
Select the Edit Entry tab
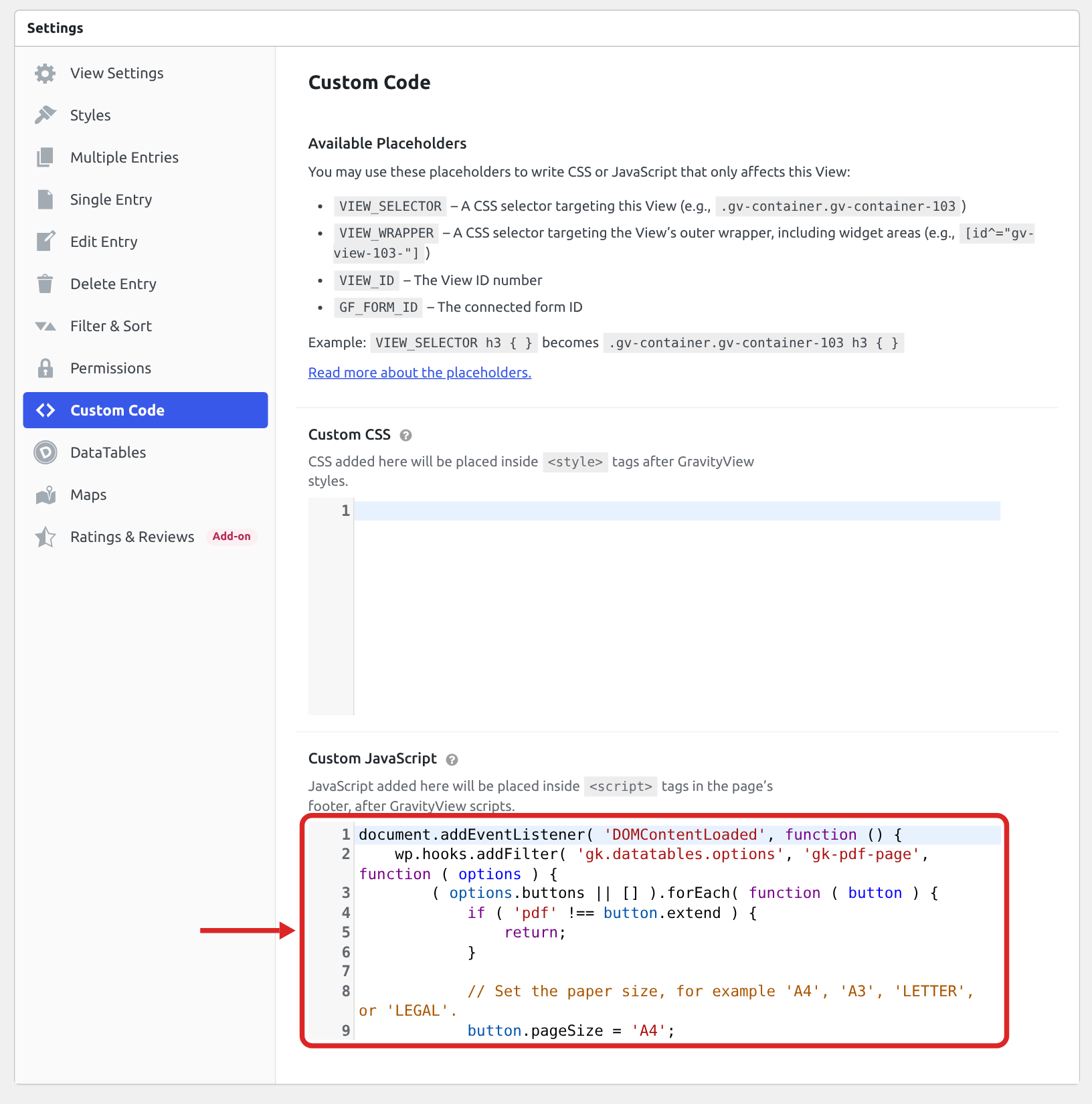point(145,242)
